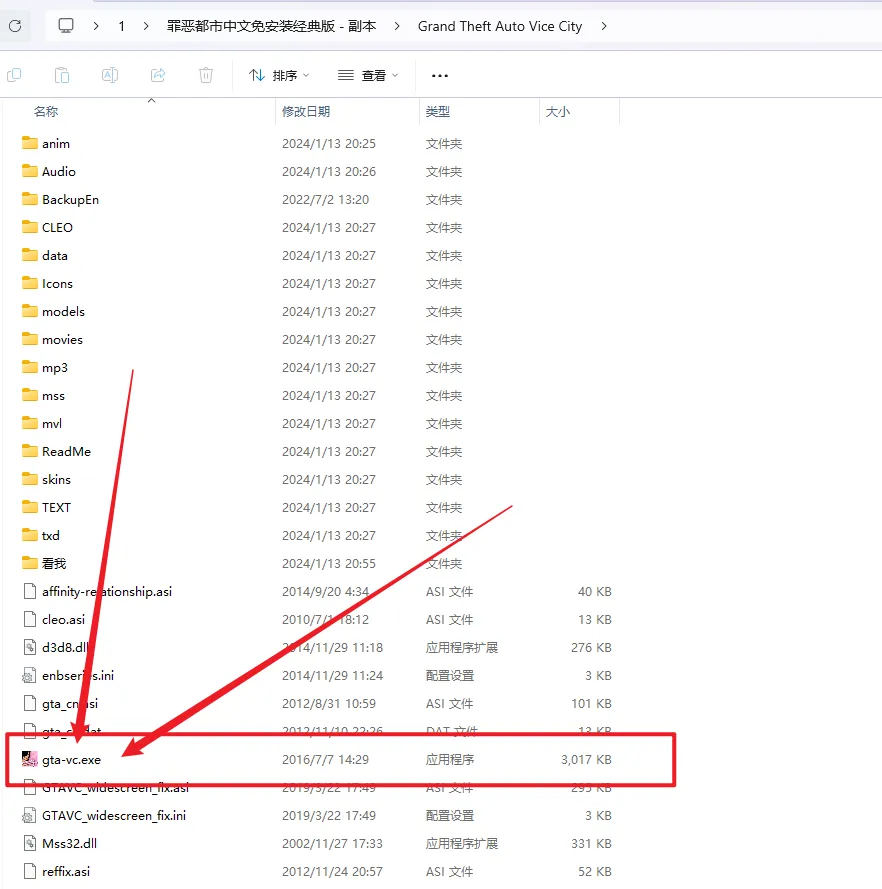Screen dimensions: 882x889
Task: Sort by 名称 column header
Action: (46, 112)
